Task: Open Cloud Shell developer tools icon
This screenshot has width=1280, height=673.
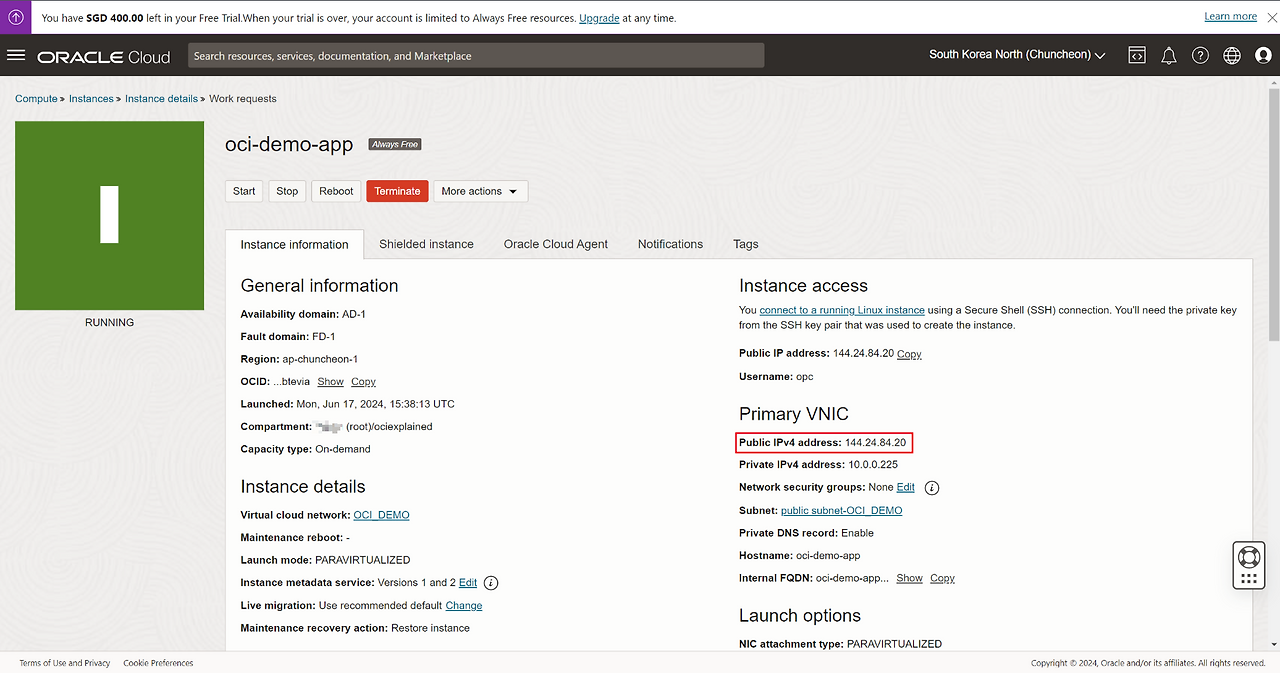Action: pyautogui.click(x=1137, y=56)
